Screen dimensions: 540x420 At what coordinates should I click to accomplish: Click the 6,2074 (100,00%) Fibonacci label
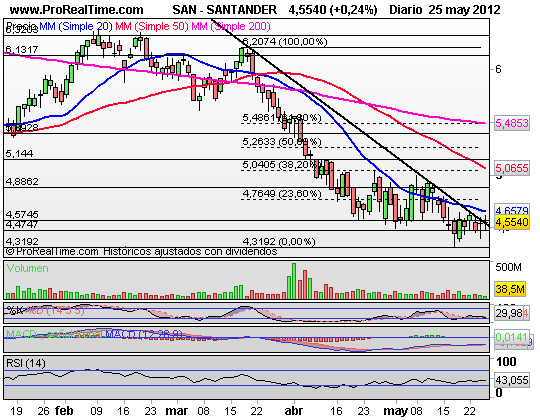pos(285,42)
